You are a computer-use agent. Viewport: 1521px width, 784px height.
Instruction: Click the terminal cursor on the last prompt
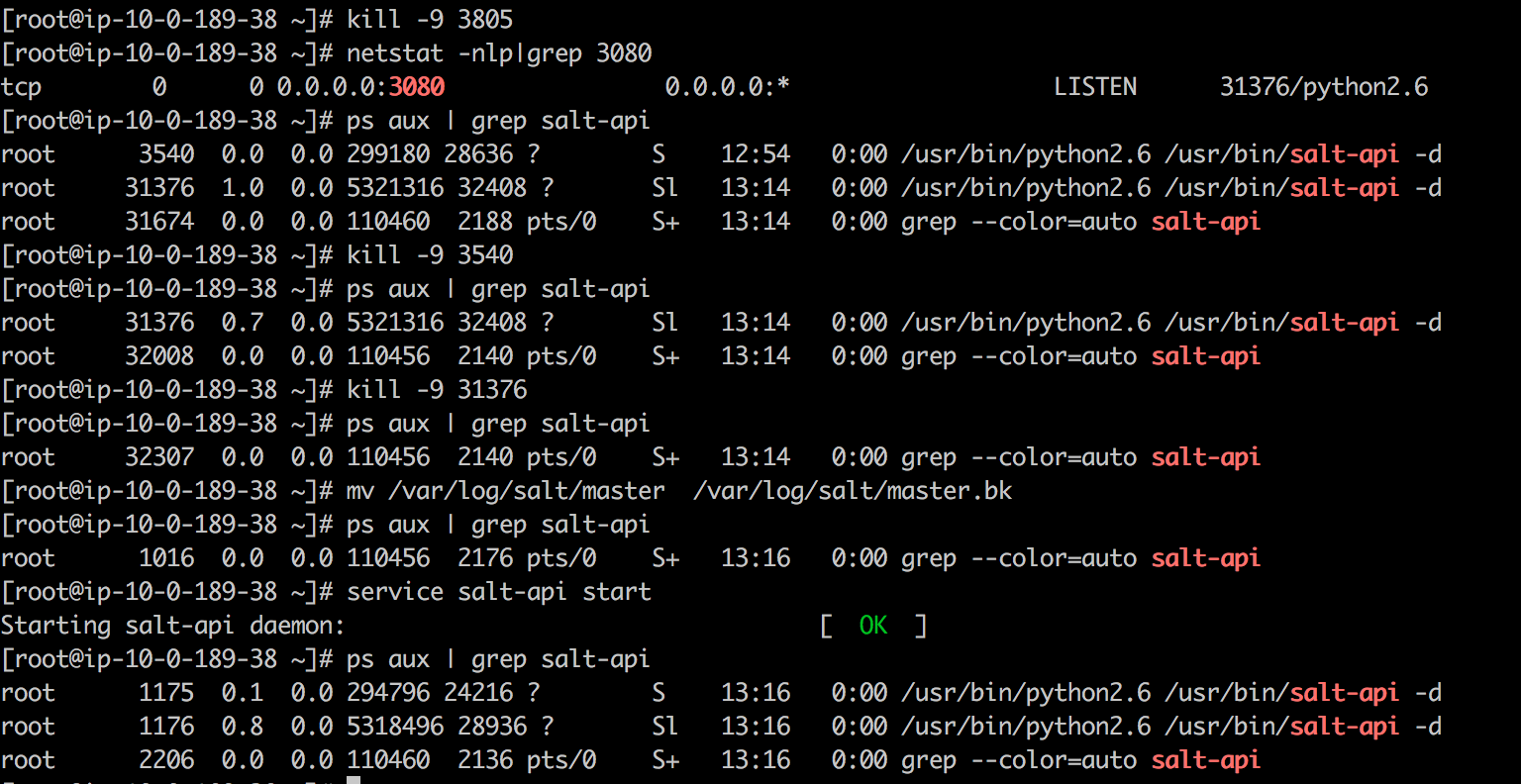click(354, 781)
